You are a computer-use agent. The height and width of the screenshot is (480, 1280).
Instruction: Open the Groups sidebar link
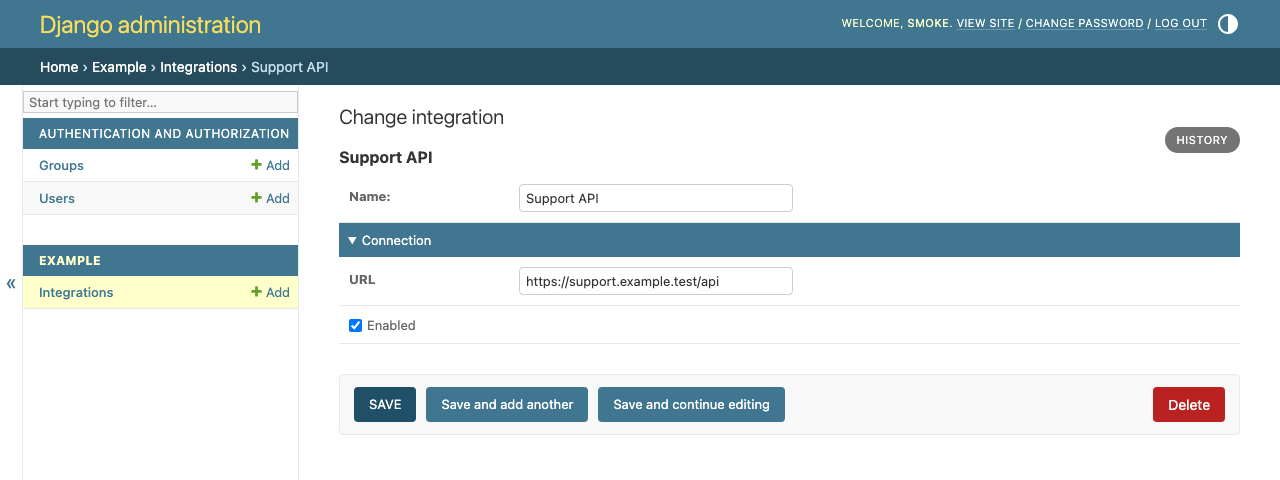pyautogui.click(x=61, y=166)
